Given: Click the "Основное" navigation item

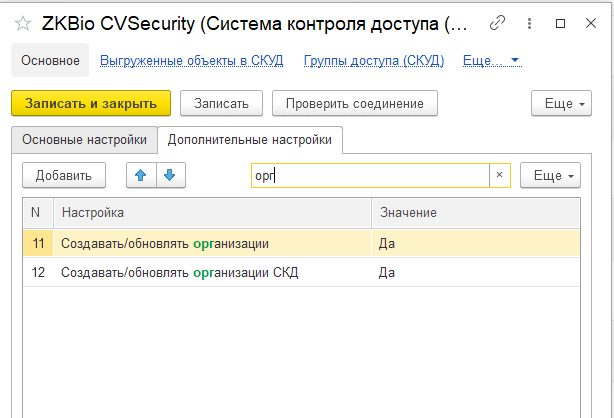Looking at the screenshot, I should coord(50,61).
